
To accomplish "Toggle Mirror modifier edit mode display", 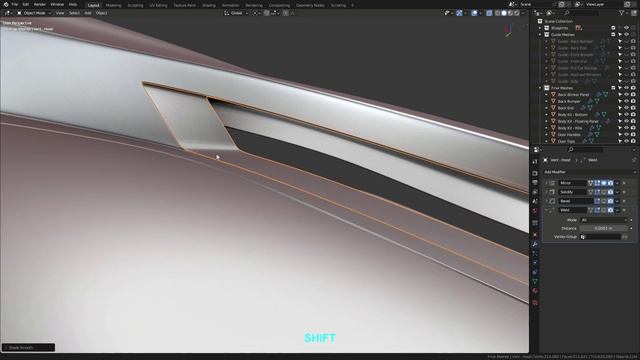I will [x=597, y=183].
